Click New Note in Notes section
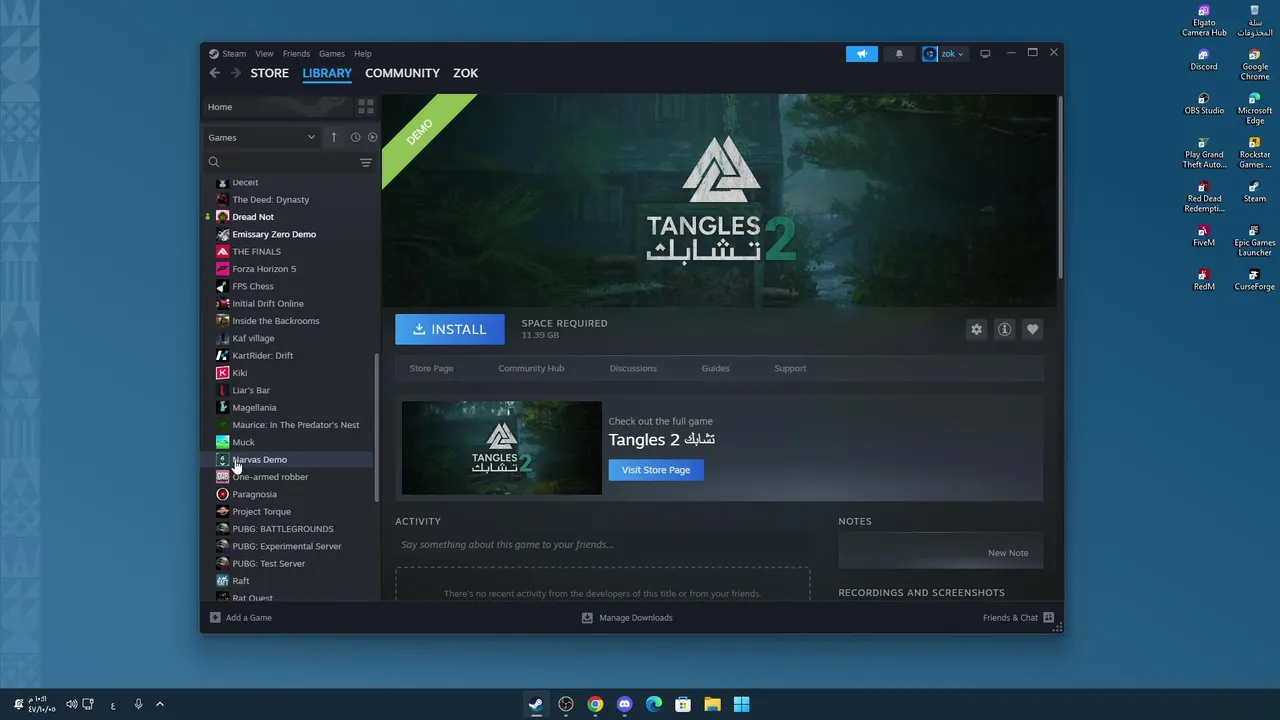This screenshot has width=1280, height=720. (1008, 553)
